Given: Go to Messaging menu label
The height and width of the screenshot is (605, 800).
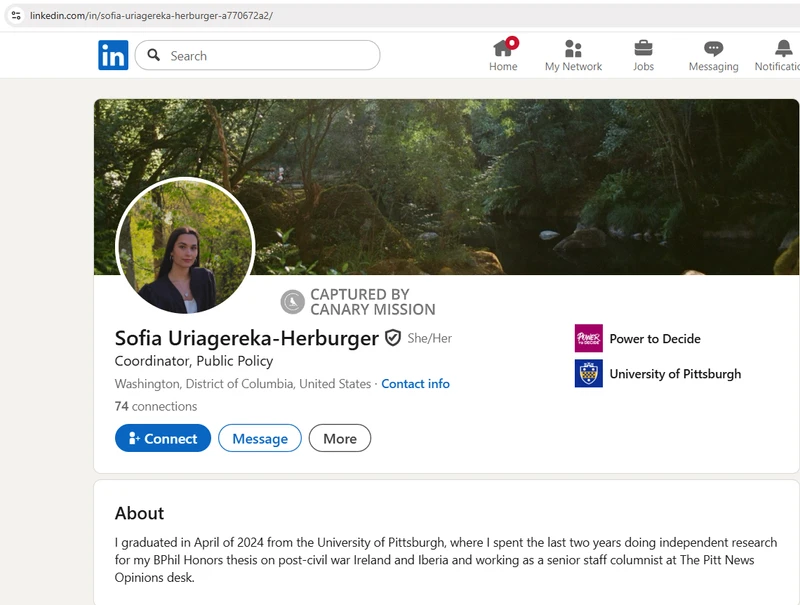Looking at the screenshot, I should [x=713, y=67].
